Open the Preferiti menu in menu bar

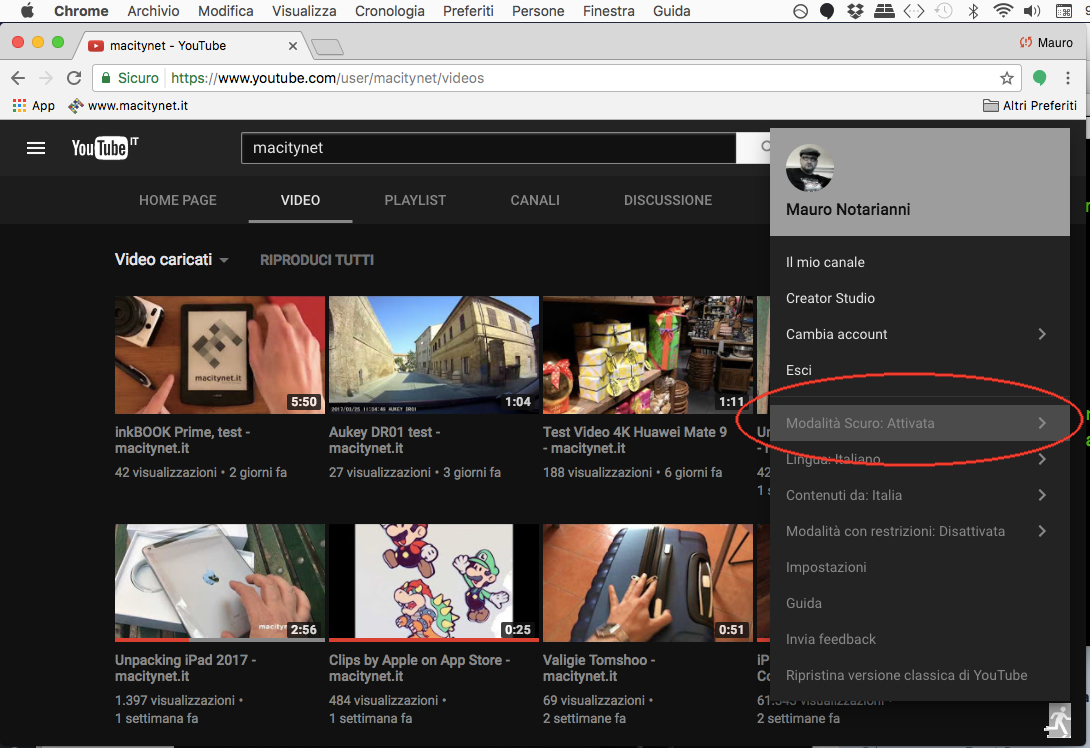[468, 11]
